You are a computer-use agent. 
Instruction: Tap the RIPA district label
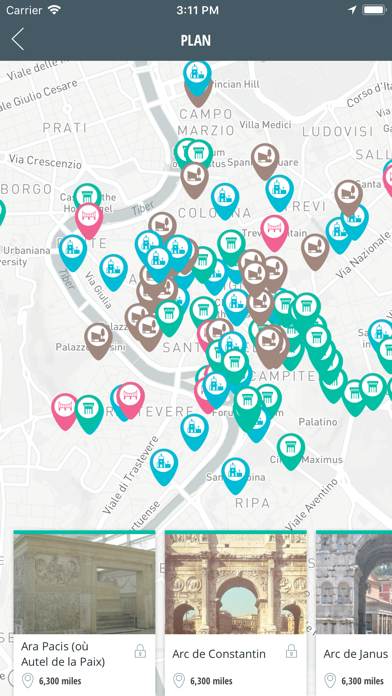coord(253,503)
